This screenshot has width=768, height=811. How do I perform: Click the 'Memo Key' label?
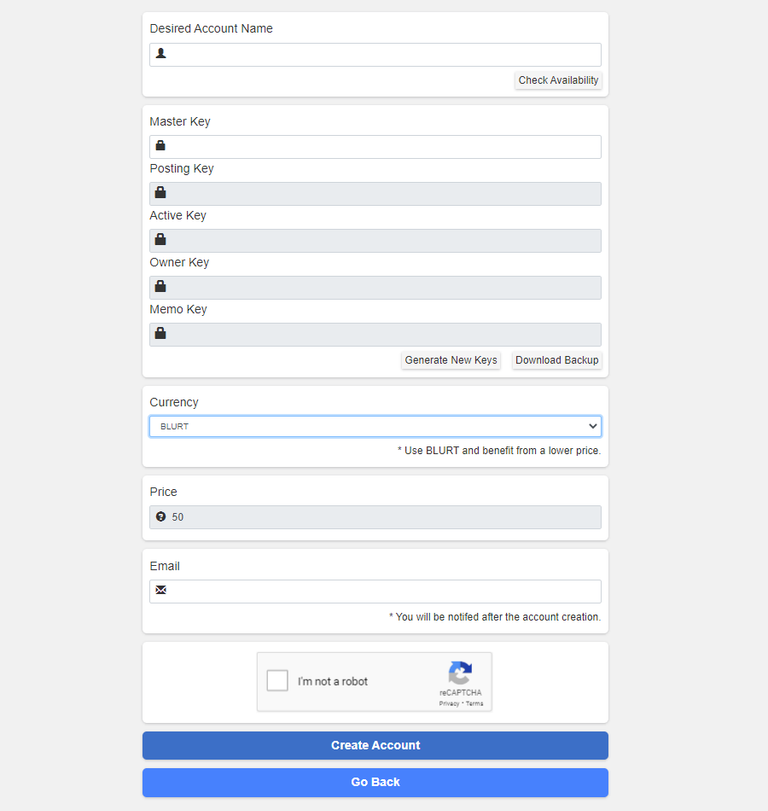178,309
